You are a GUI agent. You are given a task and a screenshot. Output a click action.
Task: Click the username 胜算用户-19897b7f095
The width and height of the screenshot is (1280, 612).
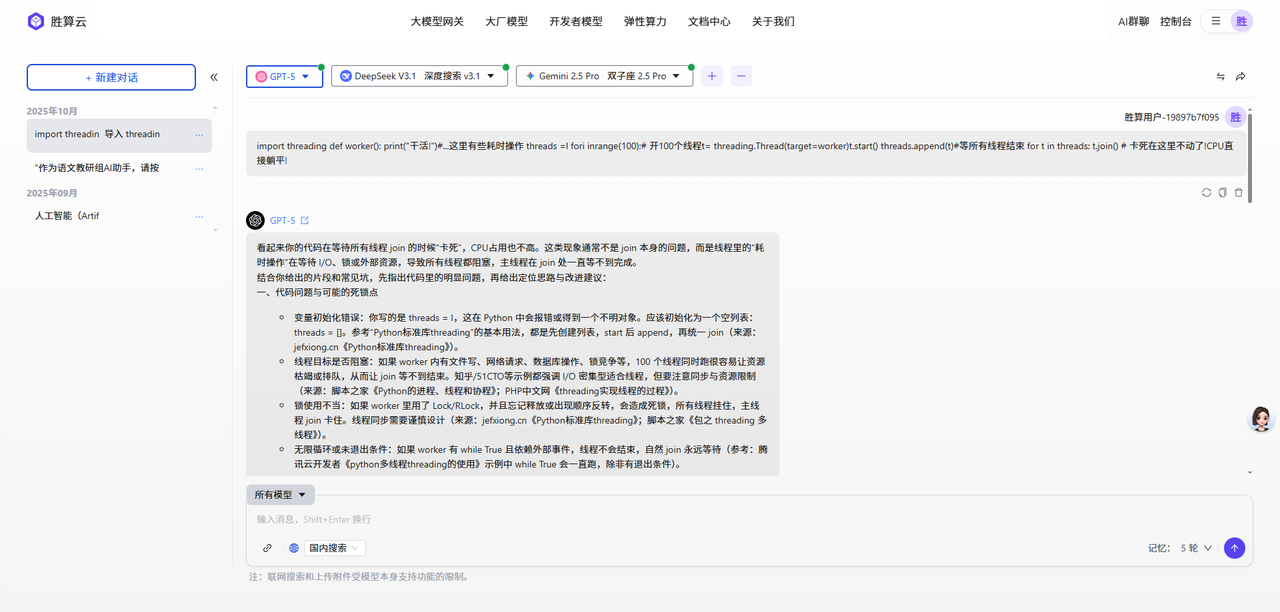pos(1171,117)
